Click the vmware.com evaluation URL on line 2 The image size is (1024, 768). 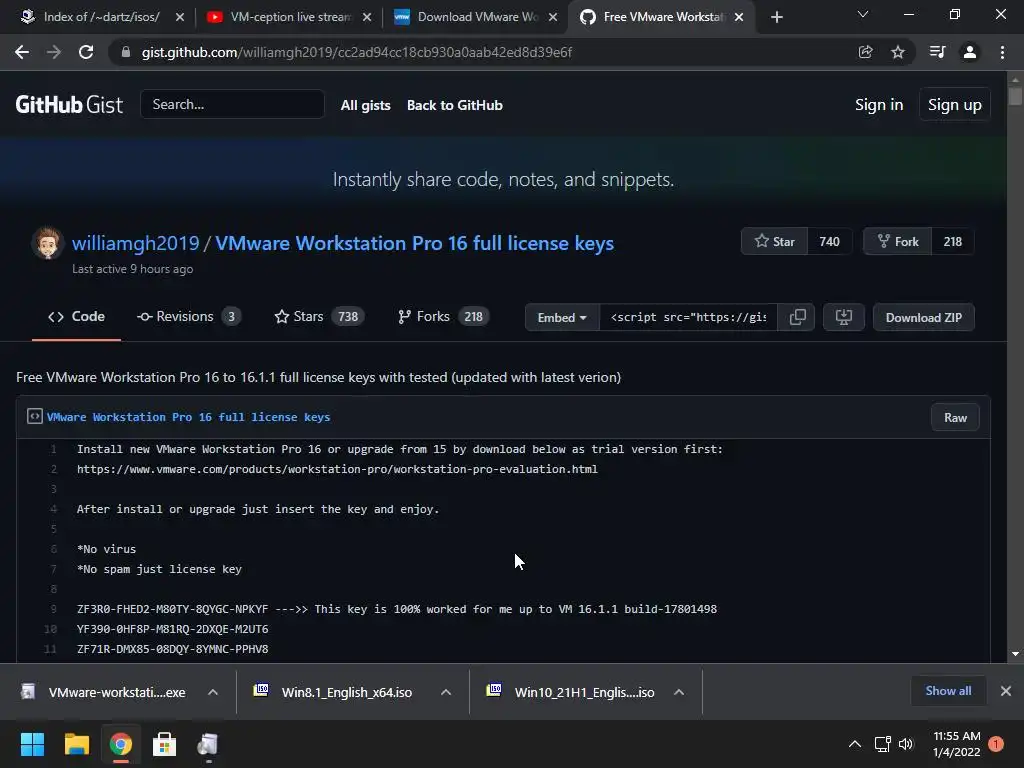(337, 470)
